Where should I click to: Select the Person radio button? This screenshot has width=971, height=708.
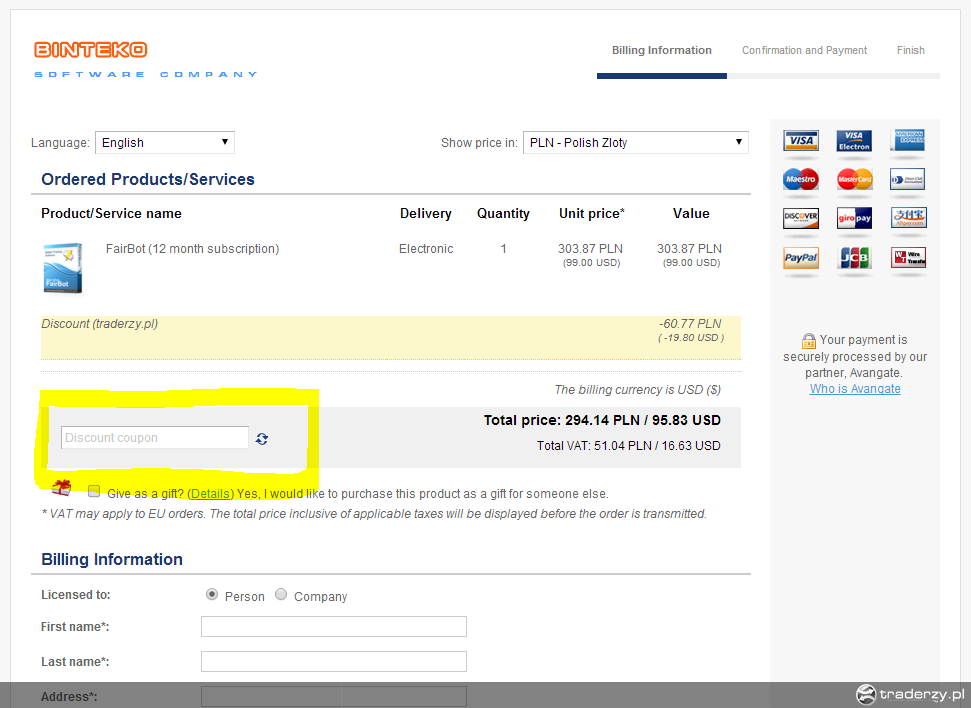pos(212,595)
